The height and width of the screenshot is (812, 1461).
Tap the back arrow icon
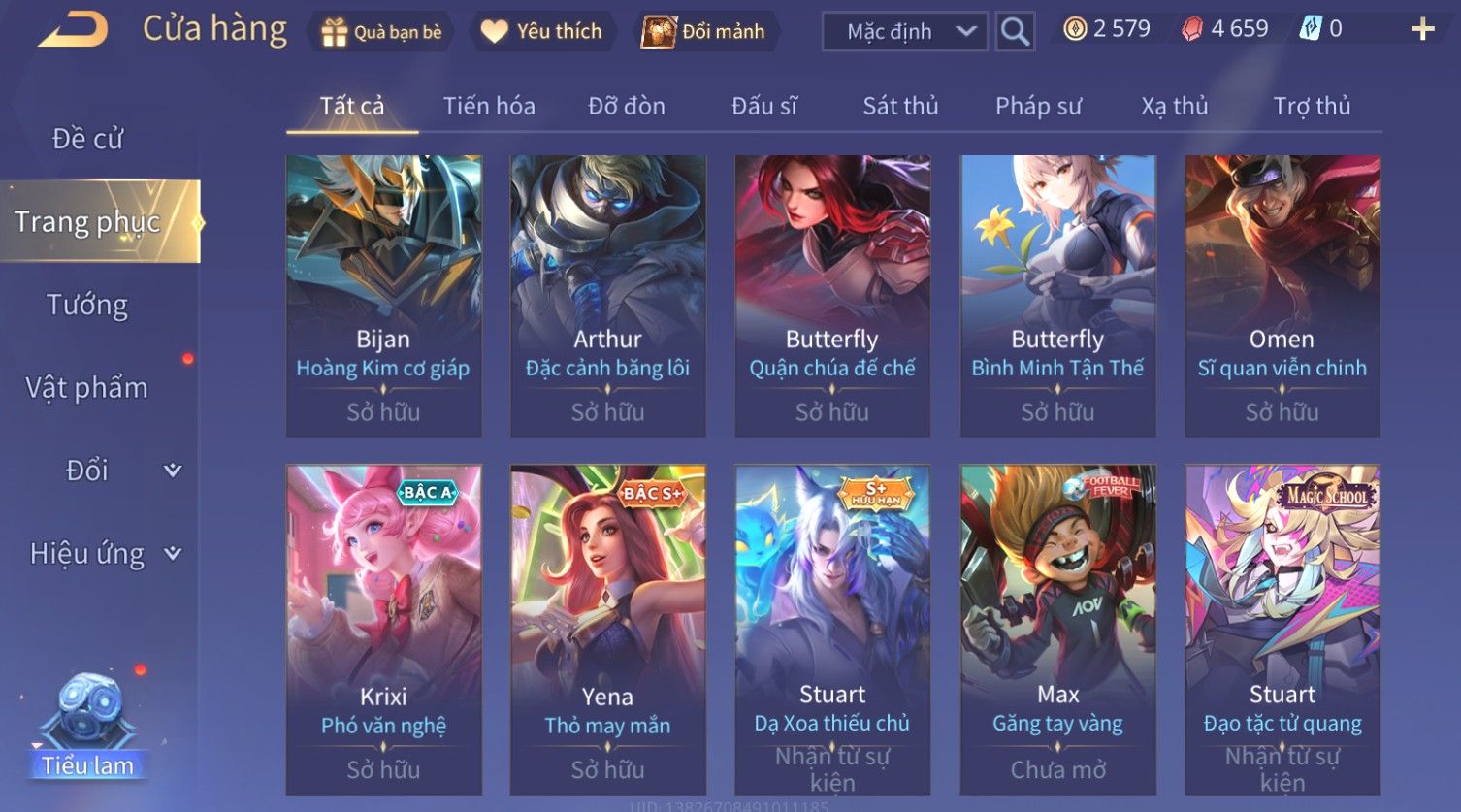(73, 29)
